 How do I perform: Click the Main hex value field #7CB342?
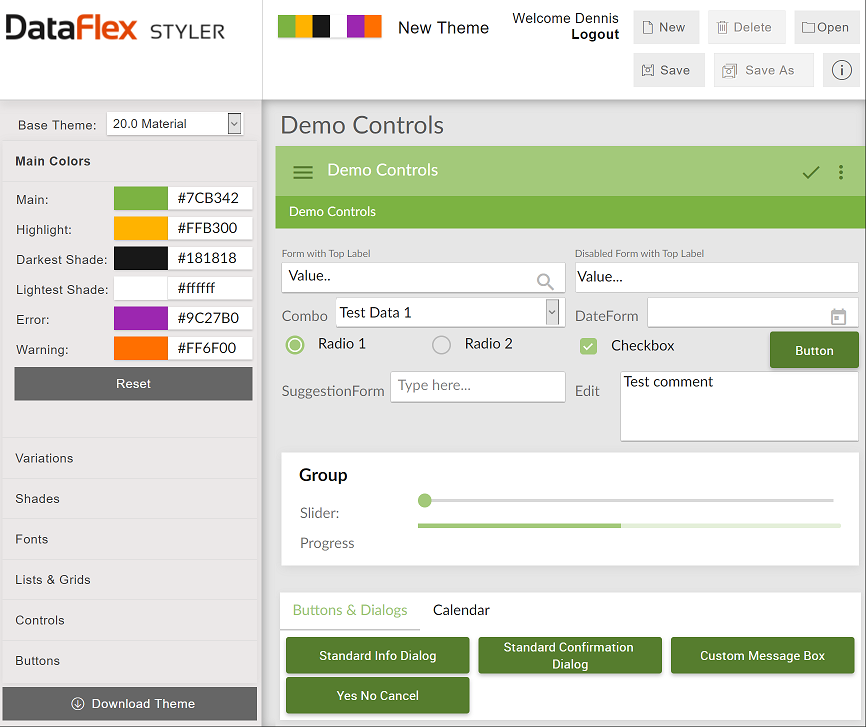[x=210, y=198]
